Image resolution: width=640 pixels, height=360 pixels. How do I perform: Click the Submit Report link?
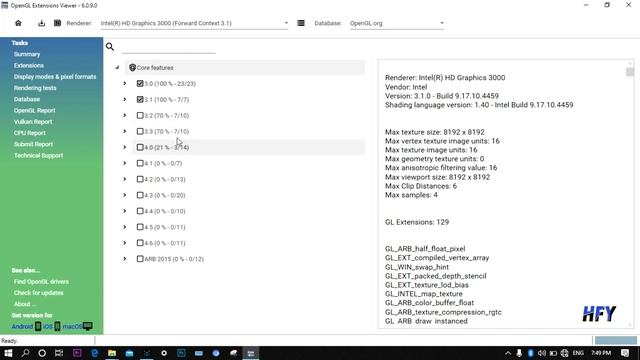point(33,144)
